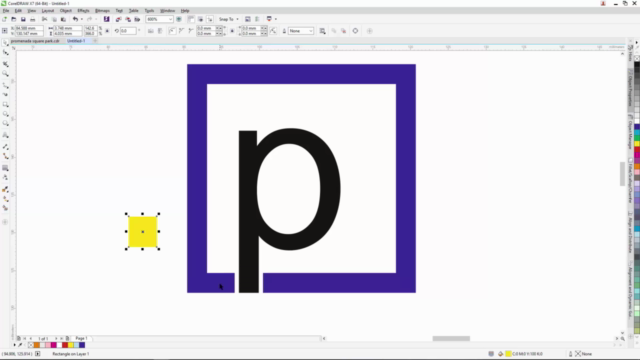Click the Save icon in toolbar
The width and height of the screenshot is (640, 360).
click(x=23, y=19)
